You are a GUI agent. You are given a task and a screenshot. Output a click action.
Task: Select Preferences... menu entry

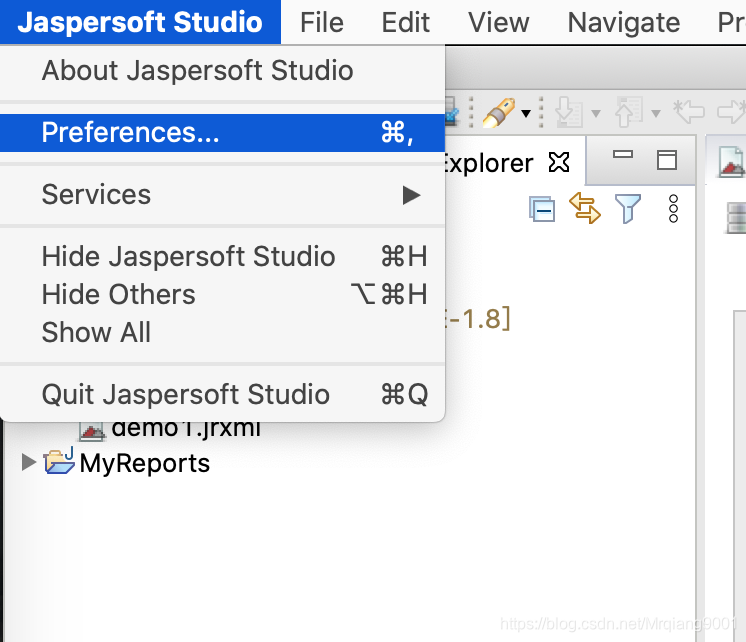pyautogui.click(x=222, y=132)
